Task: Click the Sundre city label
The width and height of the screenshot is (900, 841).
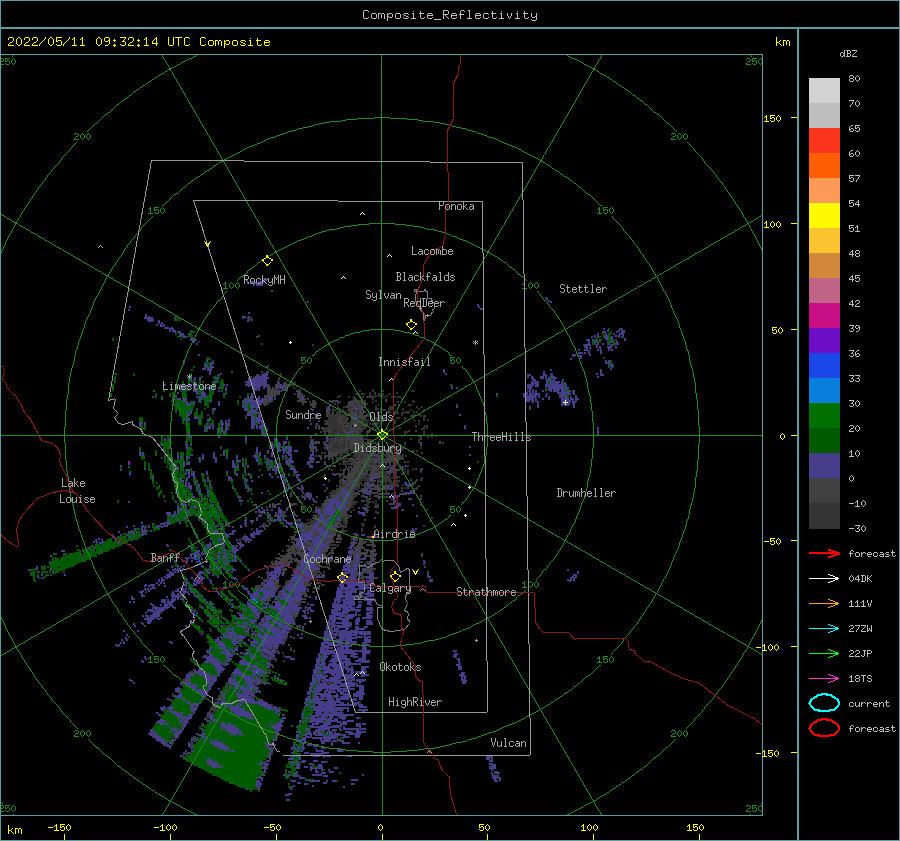Action: click(303, 414)
